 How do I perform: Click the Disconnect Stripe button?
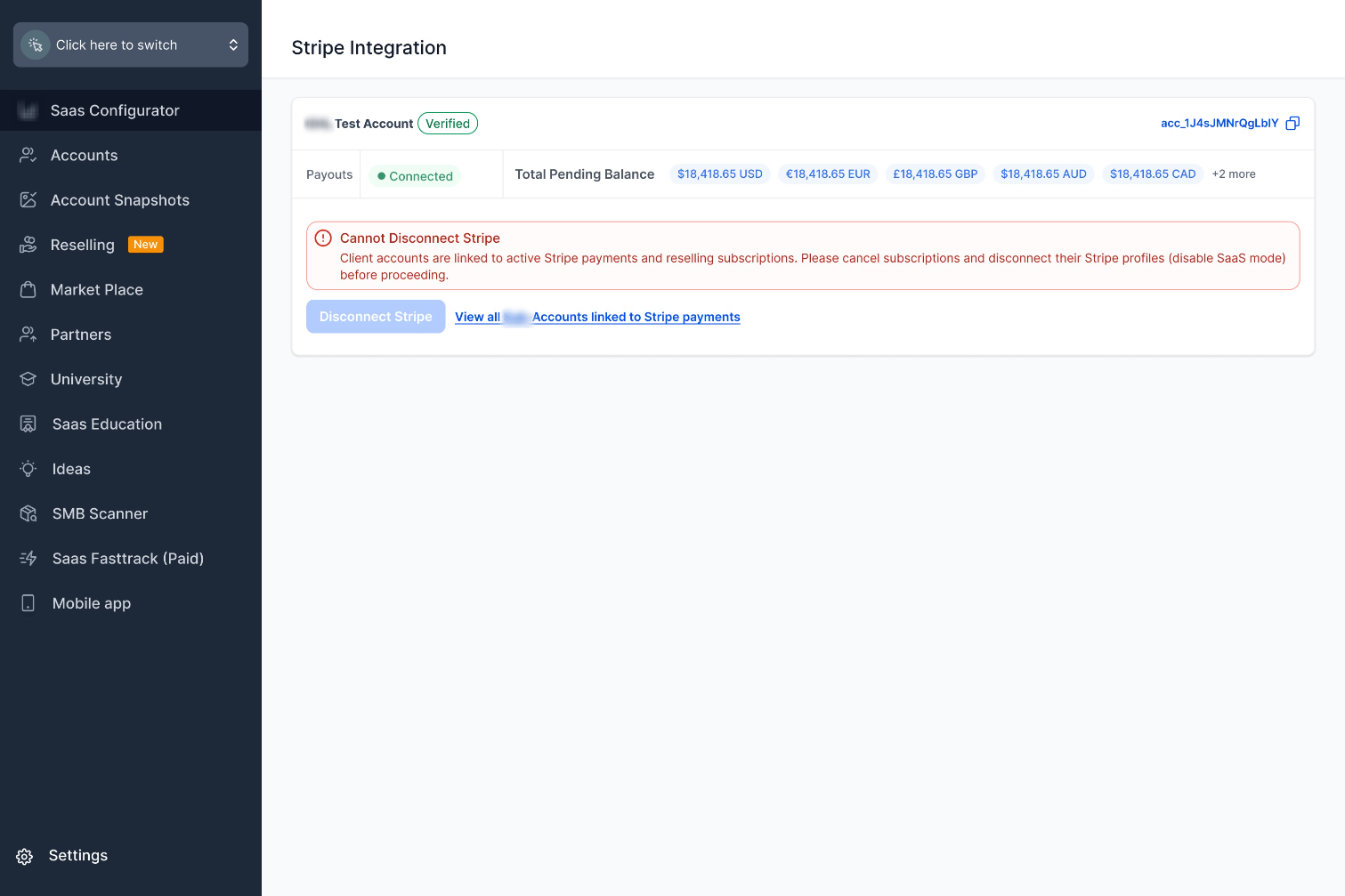(376, 317)
